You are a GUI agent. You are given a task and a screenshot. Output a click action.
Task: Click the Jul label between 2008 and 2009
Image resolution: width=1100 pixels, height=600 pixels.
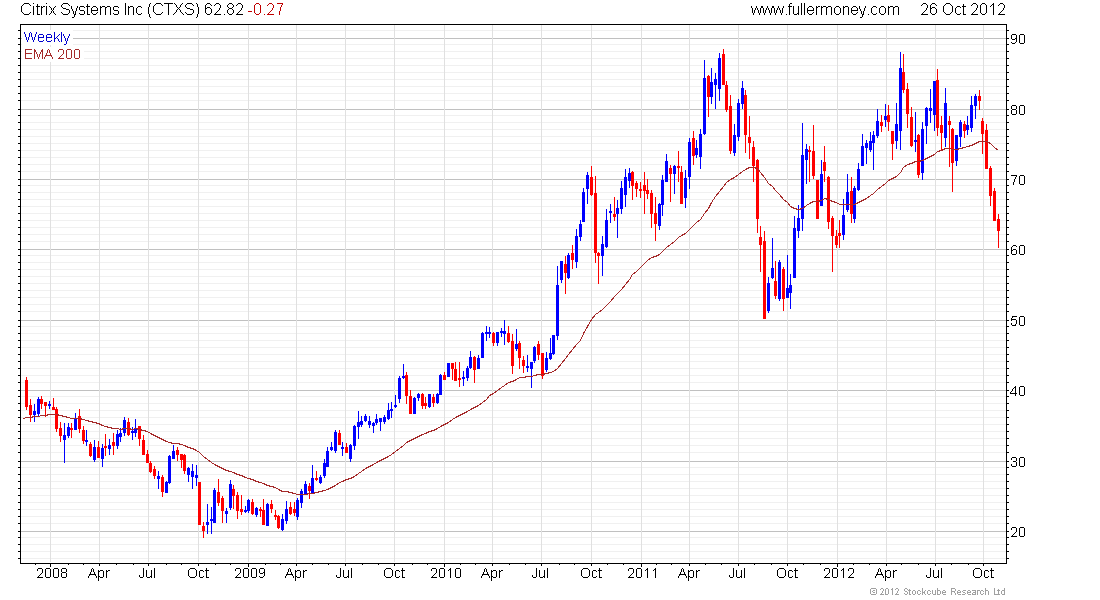click(147, 573)
